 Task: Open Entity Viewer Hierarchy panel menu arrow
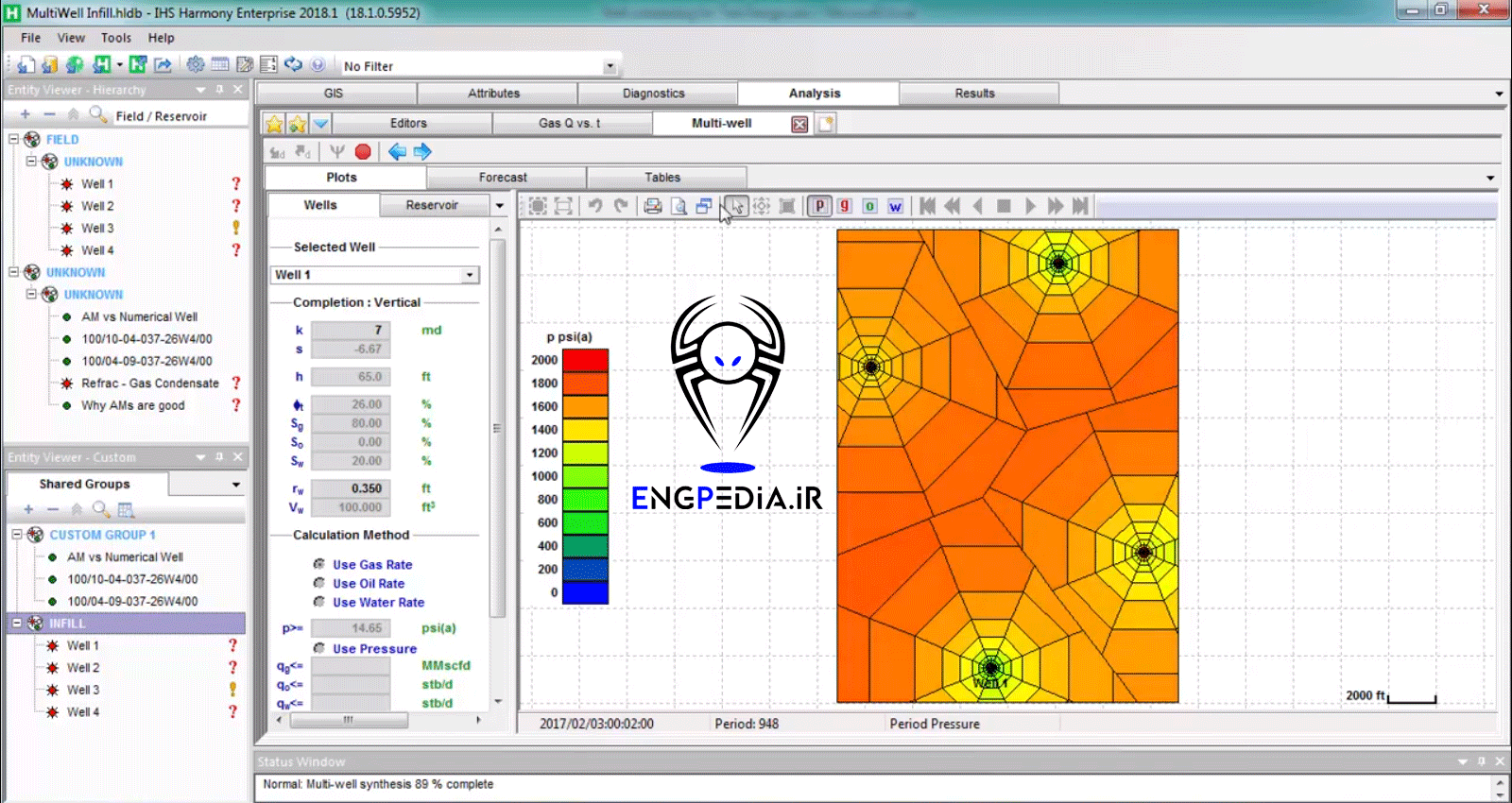pos(200,89)
